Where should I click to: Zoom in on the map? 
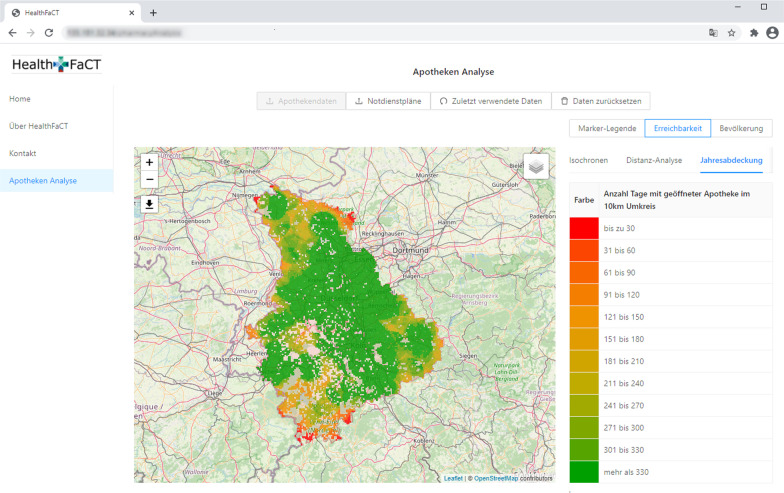[x=149, y=162]
